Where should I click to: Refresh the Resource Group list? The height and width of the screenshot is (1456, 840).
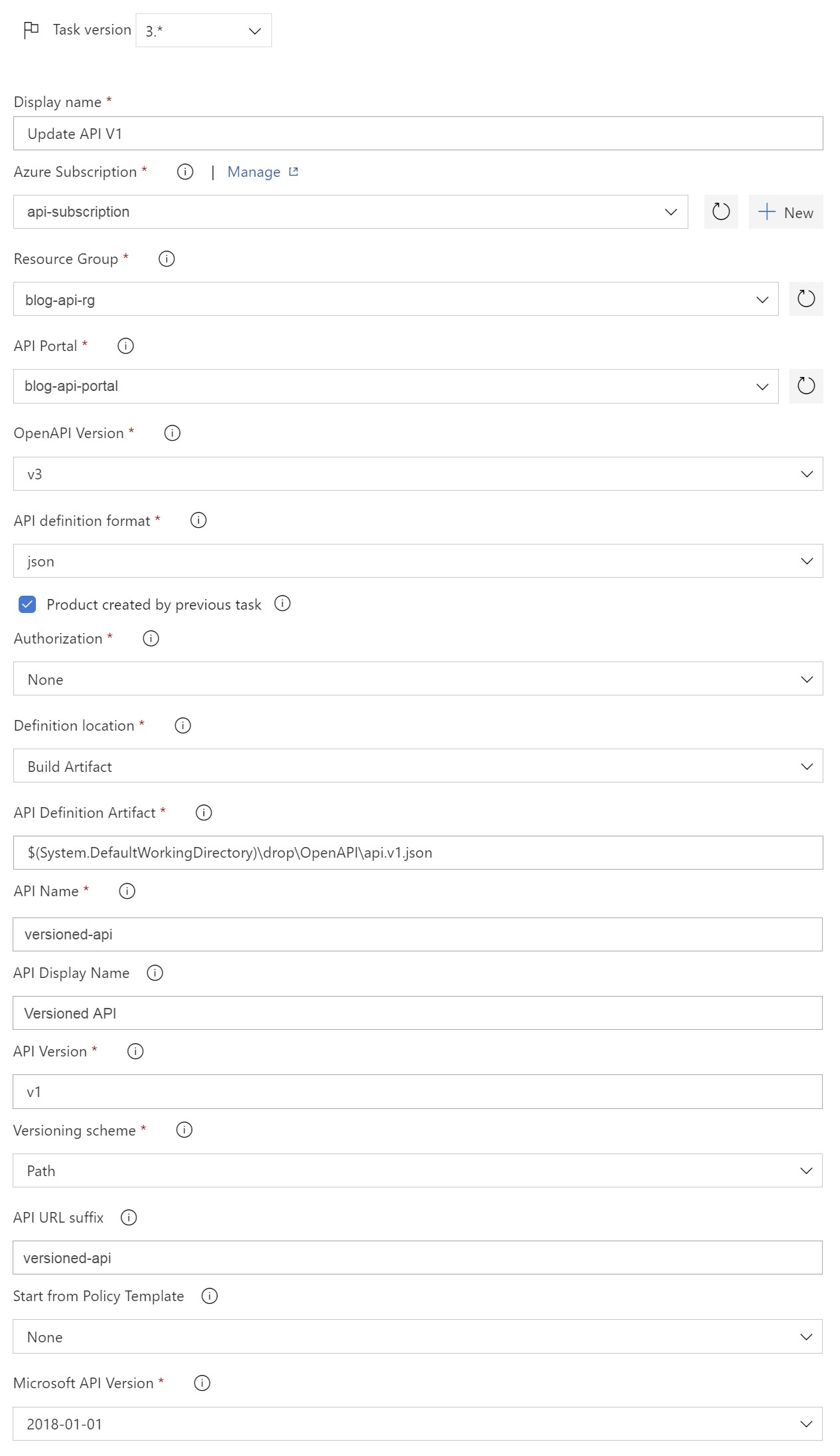pos(805,299)
